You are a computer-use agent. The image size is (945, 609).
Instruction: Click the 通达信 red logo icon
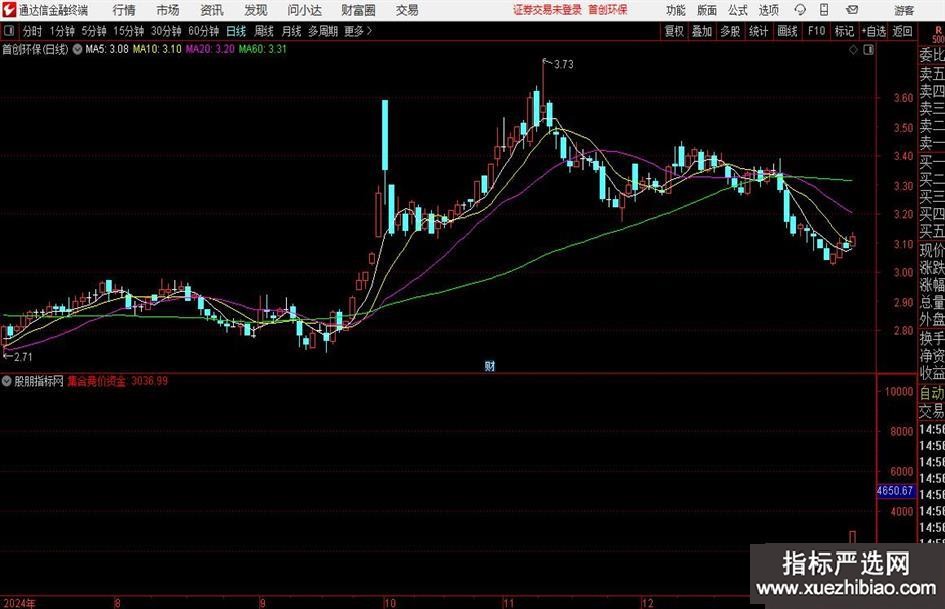click(x=9, y=10)
